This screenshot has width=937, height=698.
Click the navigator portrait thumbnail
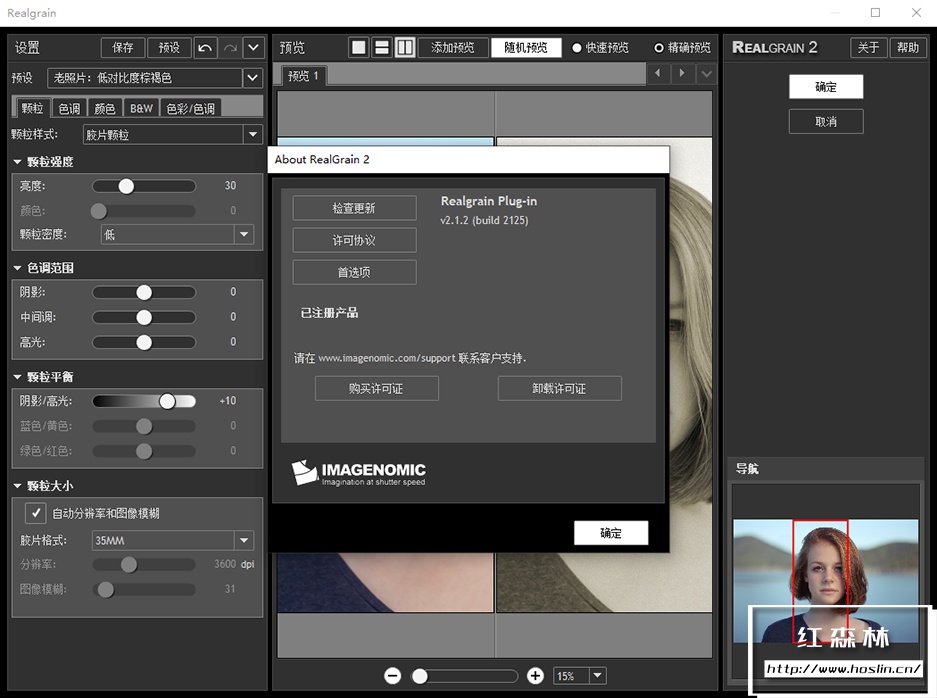[x=820, y=581]
